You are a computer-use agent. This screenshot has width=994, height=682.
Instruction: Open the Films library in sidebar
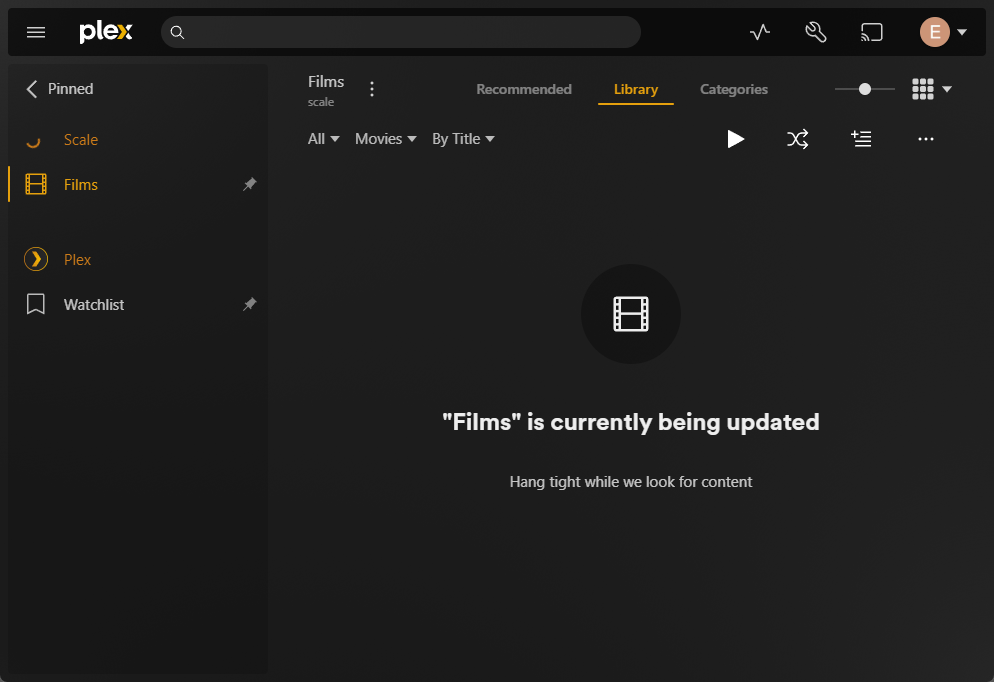[x=81, y=184]
